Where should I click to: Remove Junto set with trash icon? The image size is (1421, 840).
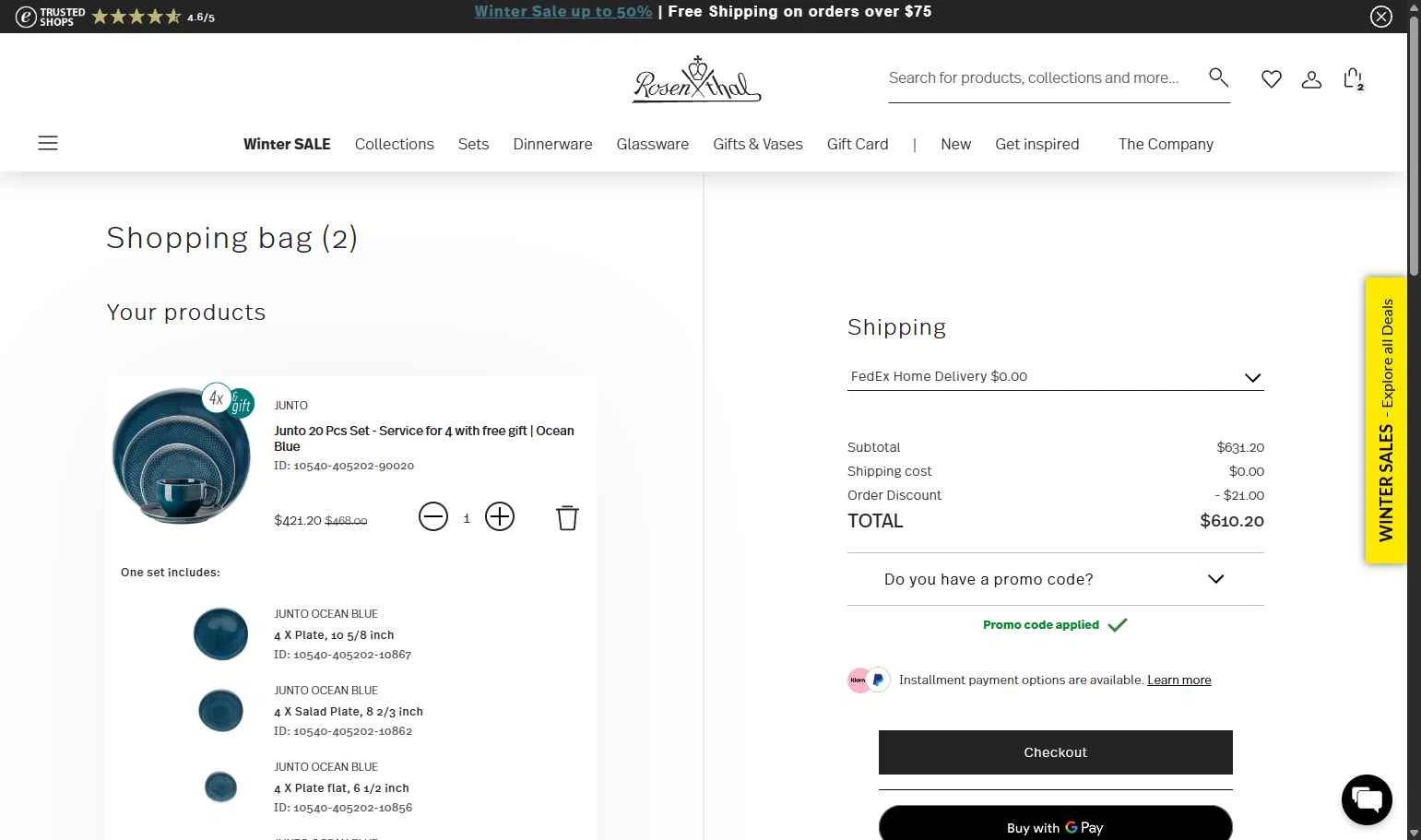[567, 517]
